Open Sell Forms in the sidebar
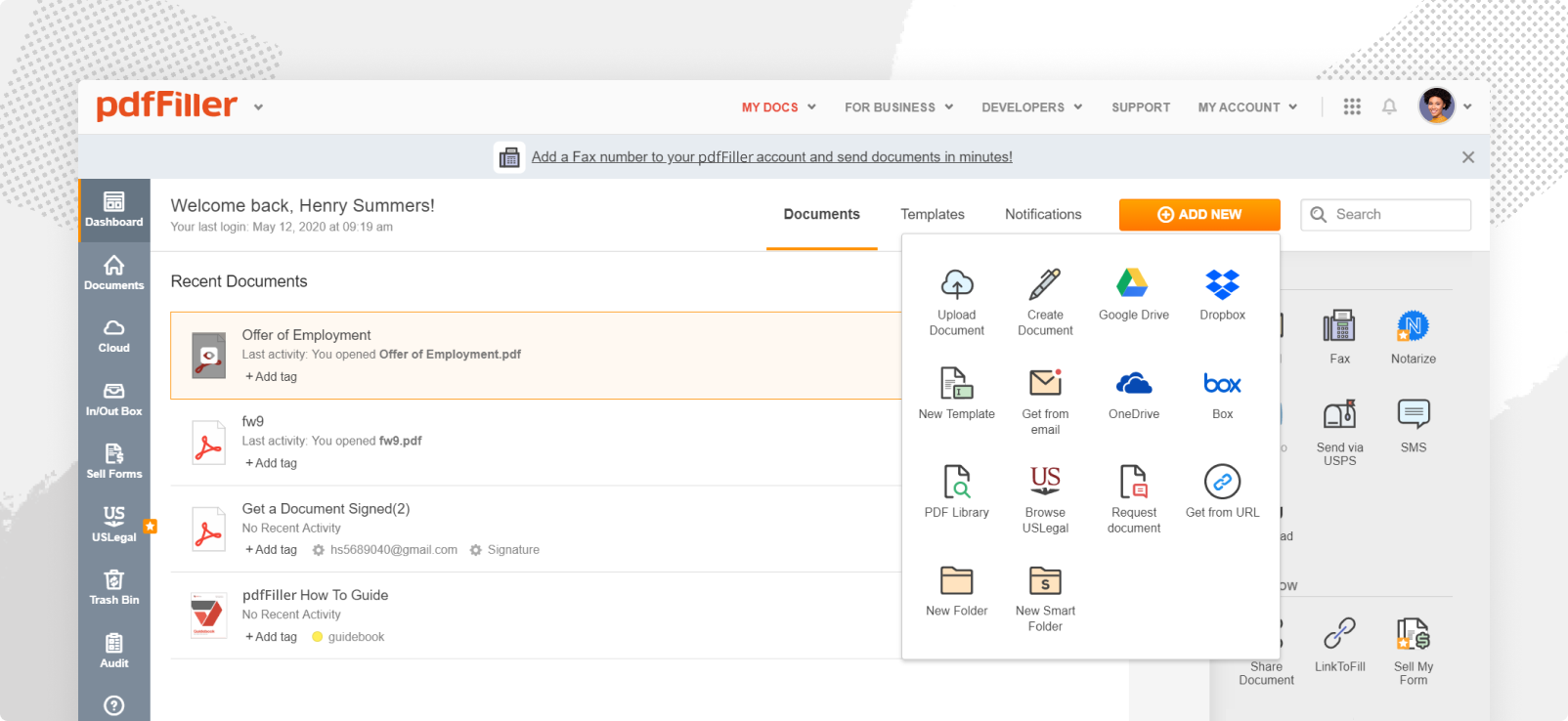Viewport: 1568px width, 721px height. coord(114,462)
